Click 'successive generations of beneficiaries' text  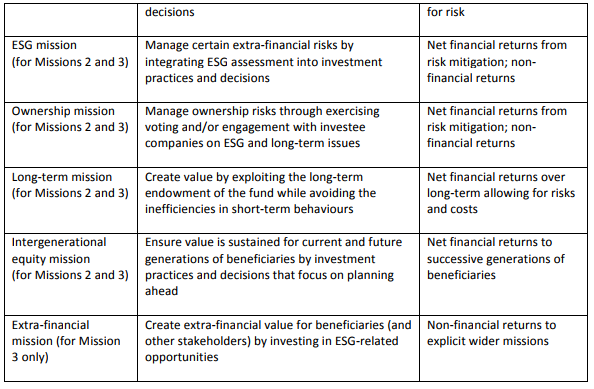(496, 267)
